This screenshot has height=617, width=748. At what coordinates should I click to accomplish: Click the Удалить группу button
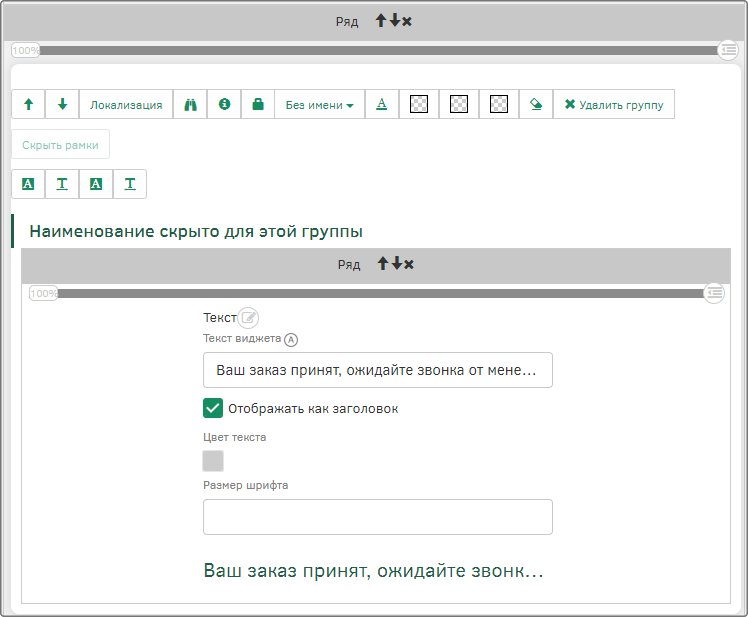[614, 104]
